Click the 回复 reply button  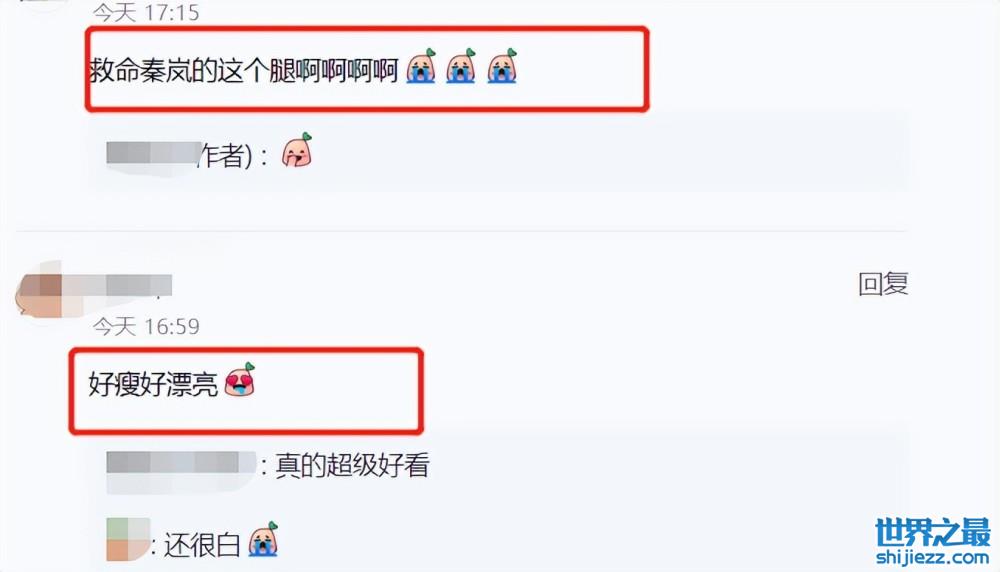tap(883, 284)
